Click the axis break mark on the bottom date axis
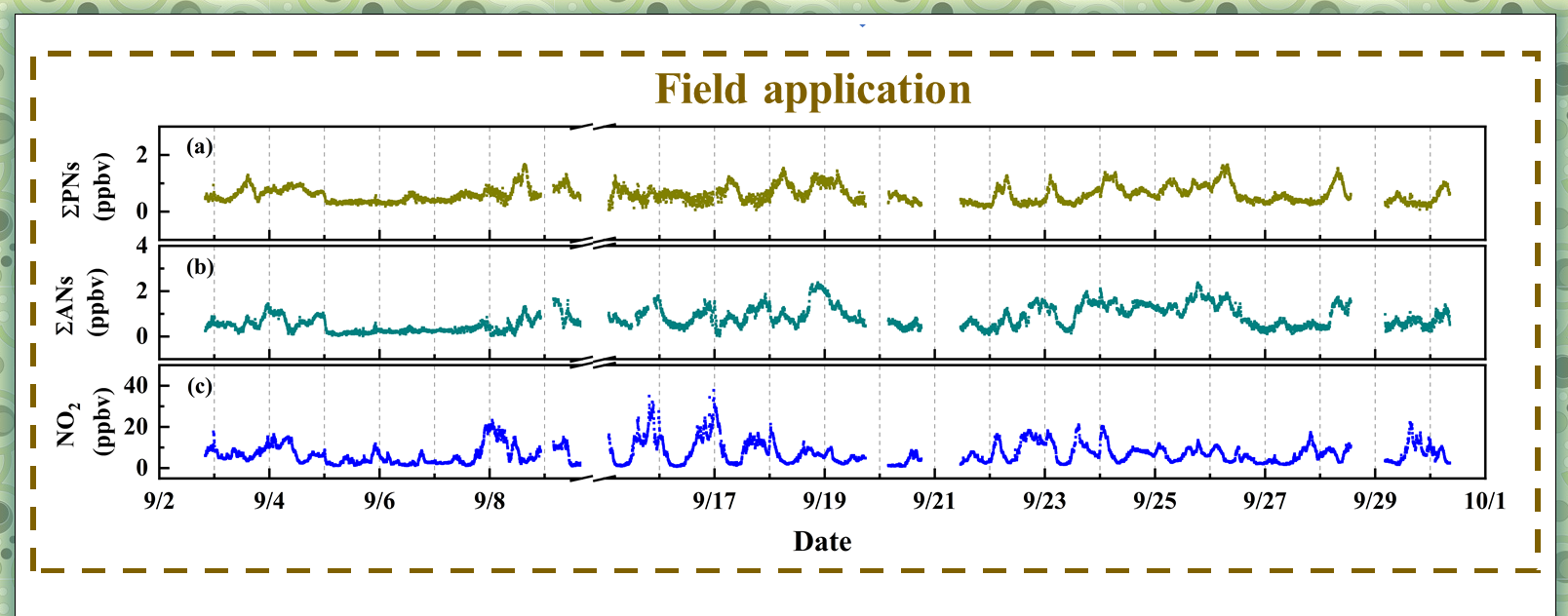1568x616 pixels. click(x=592, y=479)
